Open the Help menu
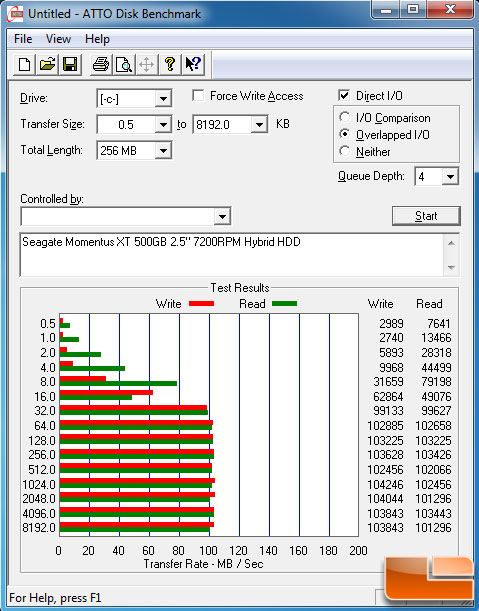This screenshot has height=611, width=479. 97,39
